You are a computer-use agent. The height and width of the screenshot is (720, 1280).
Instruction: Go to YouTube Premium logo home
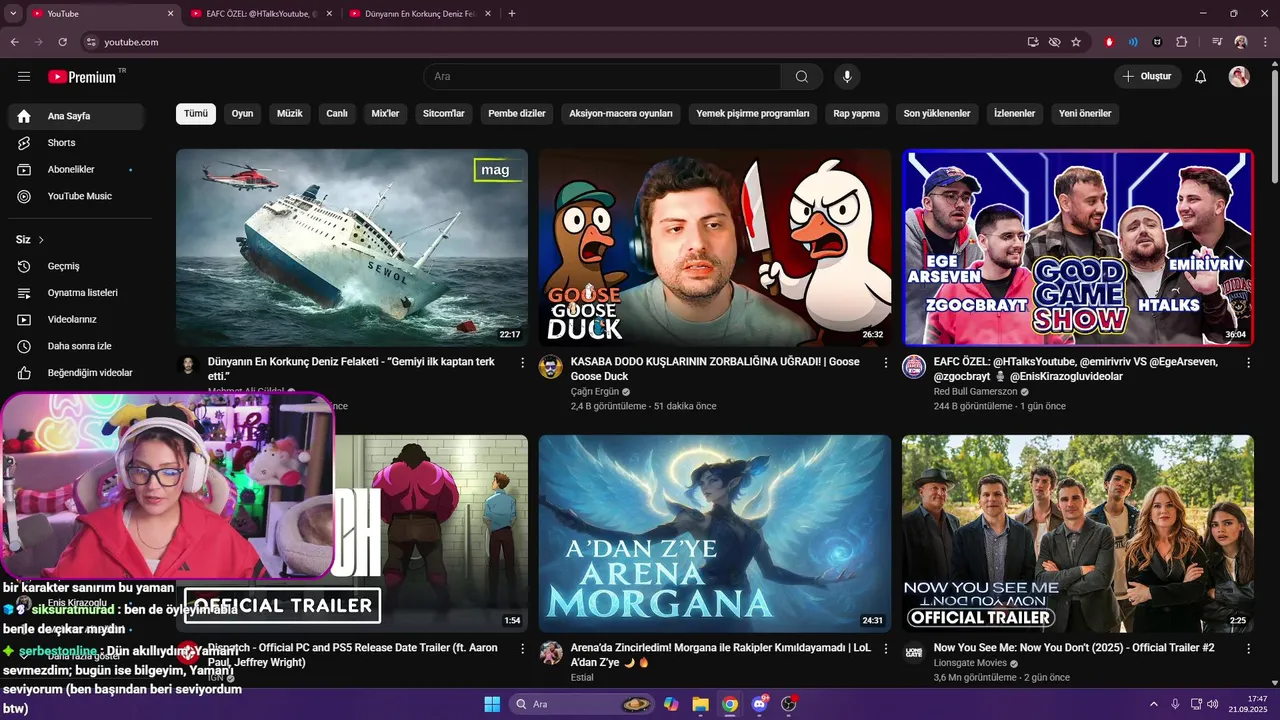pos(83,77)
